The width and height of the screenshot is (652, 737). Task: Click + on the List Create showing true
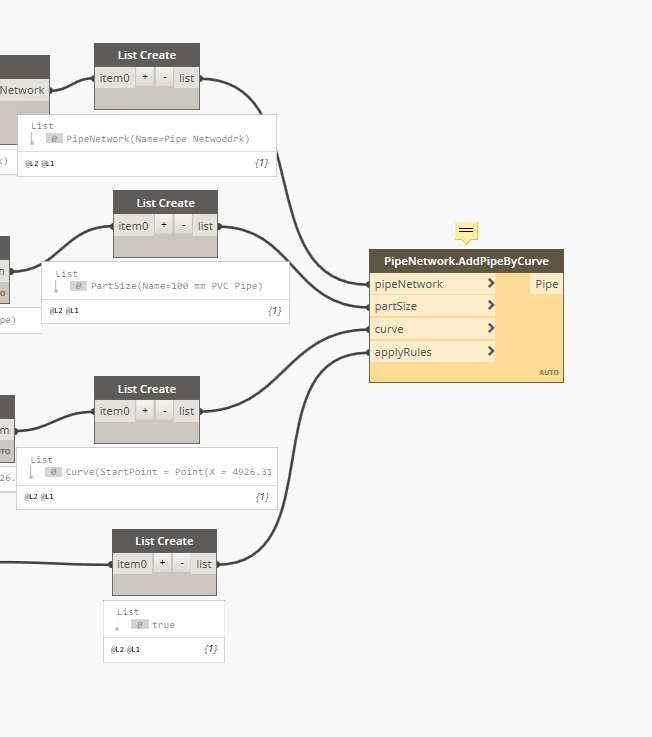coord(162,563)
